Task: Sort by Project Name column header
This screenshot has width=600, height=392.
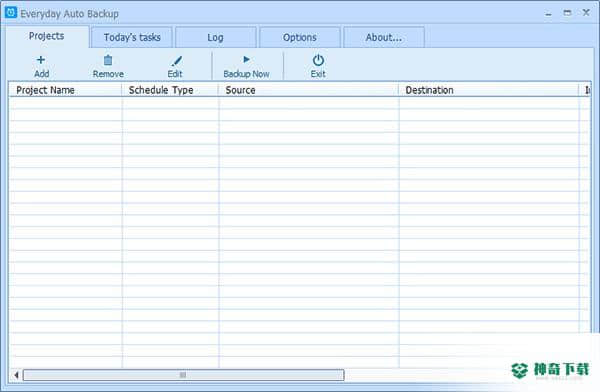Action: 65,90
